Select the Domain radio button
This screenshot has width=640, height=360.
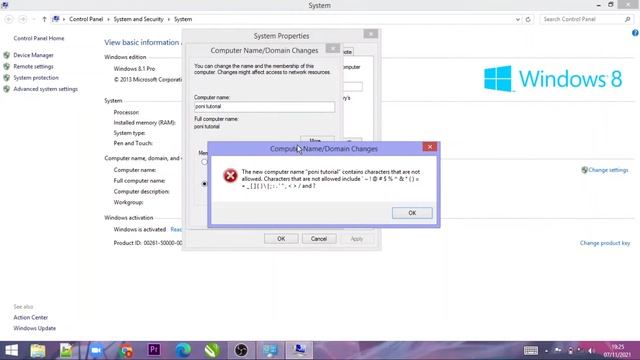coord(204,162)
